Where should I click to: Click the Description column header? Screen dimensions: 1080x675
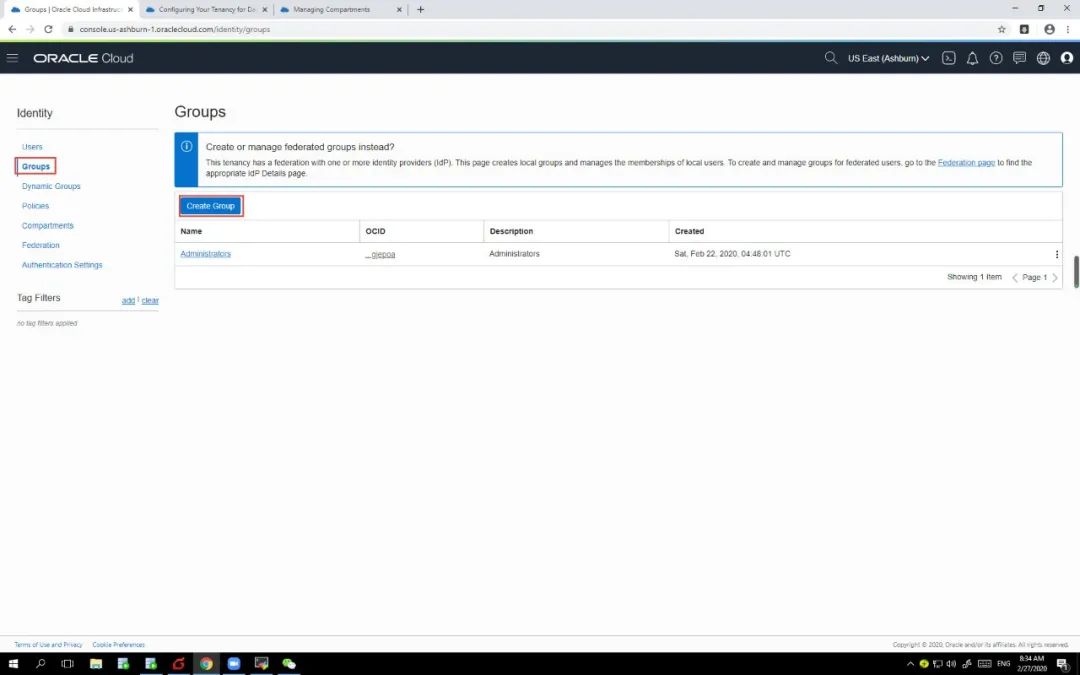(x=511, y=231)
